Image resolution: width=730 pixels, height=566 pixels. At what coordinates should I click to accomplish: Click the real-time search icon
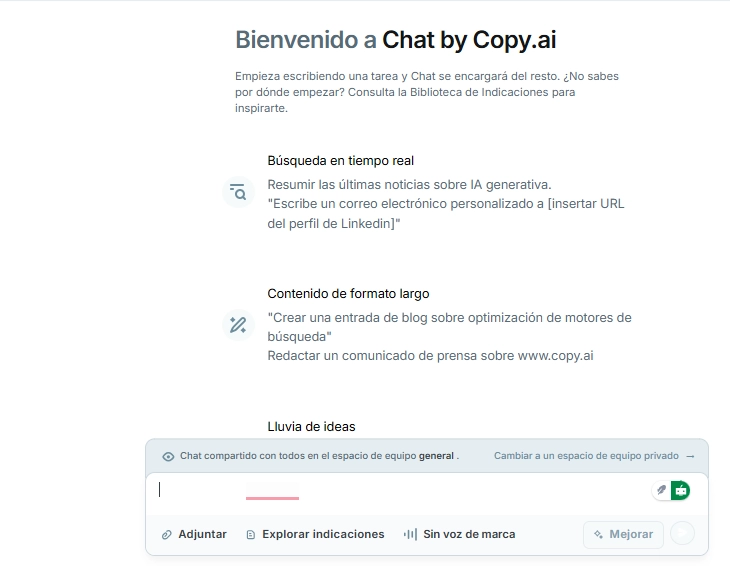[x=238, y=192]
